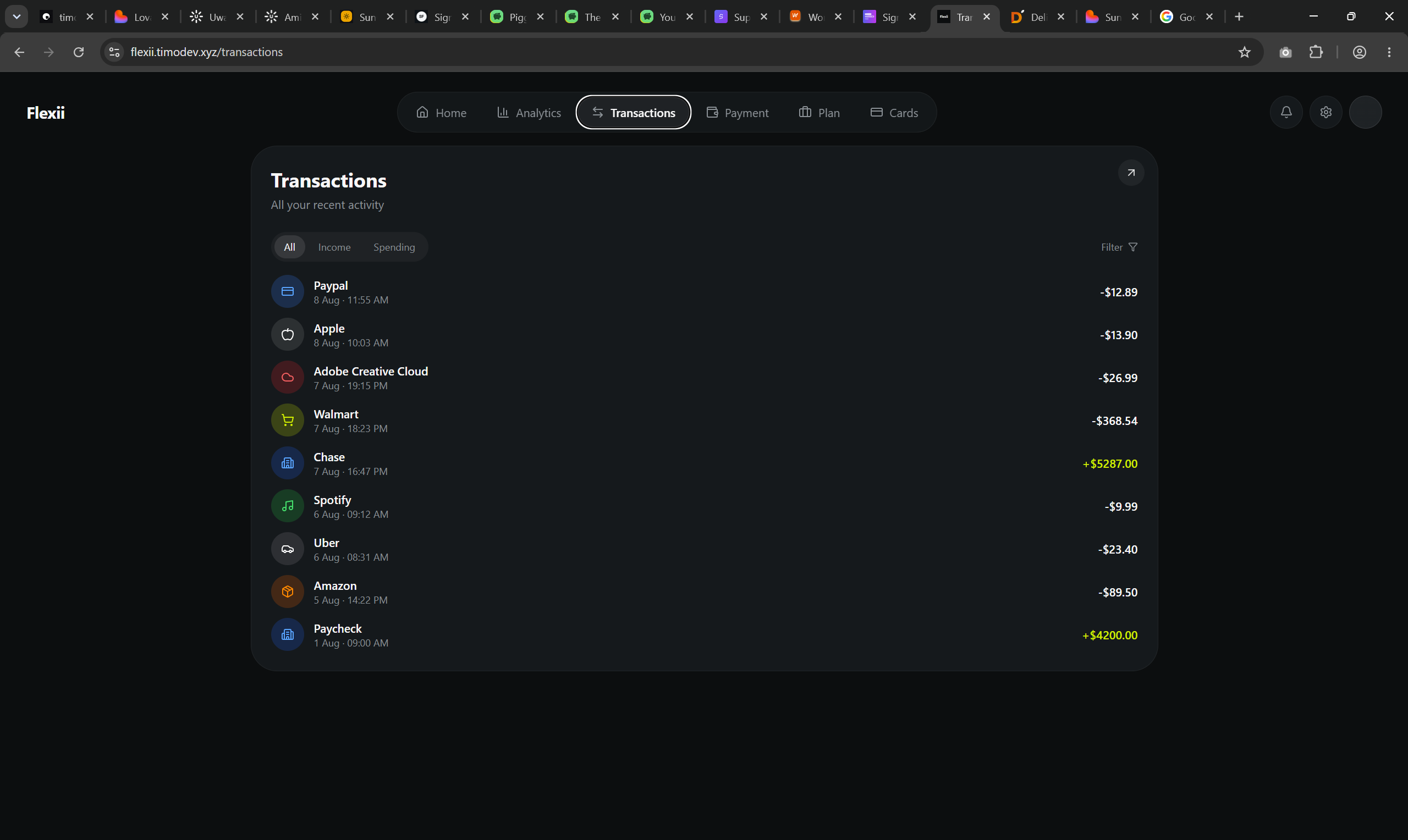Click the Spotify music note icon
The height and width of the screenshot is (840, 1408).
[x=288, y=506]
